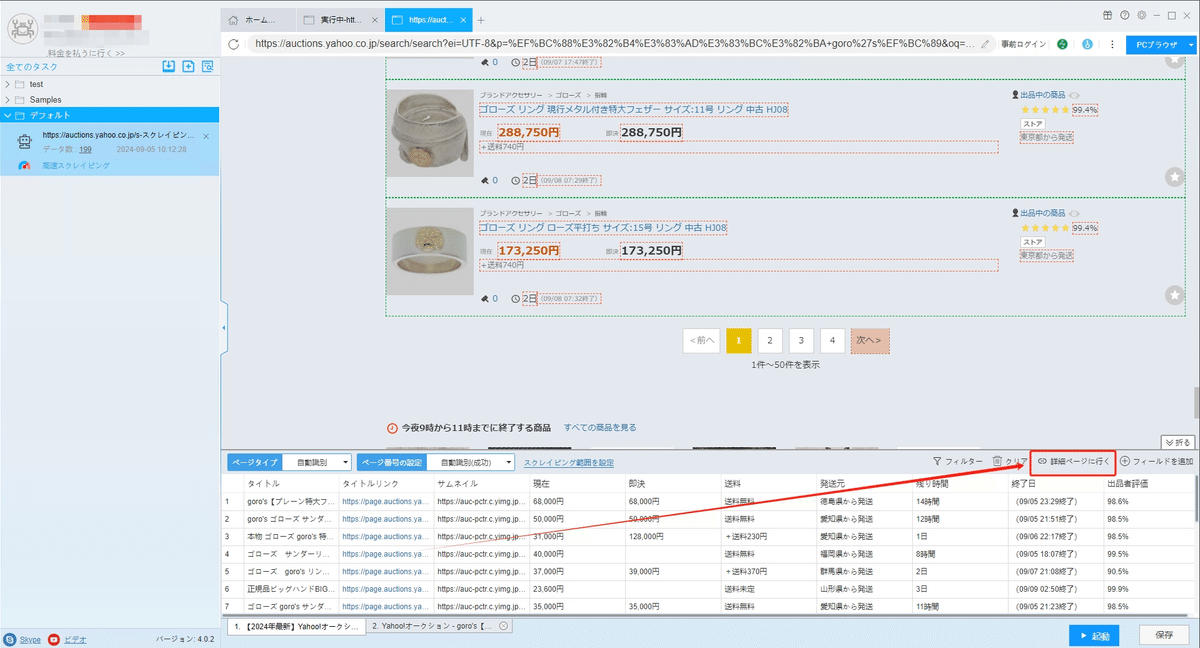1200x648 pixels.
Task: Click the ビデオ video icon in status bar
Action: [54, 638]
